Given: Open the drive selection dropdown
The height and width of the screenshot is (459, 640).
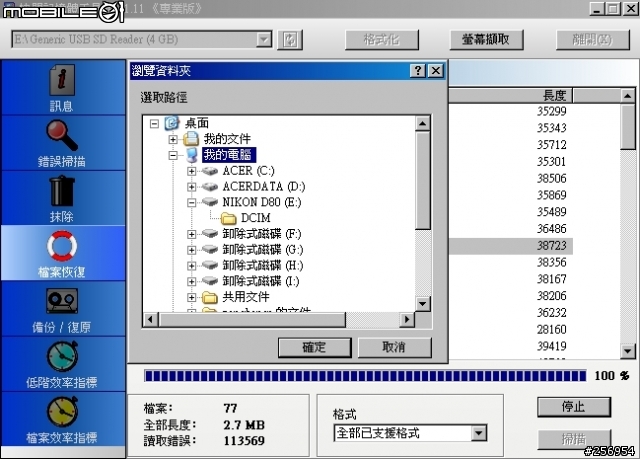Looking at the screenshot, I should coord(264,40).
